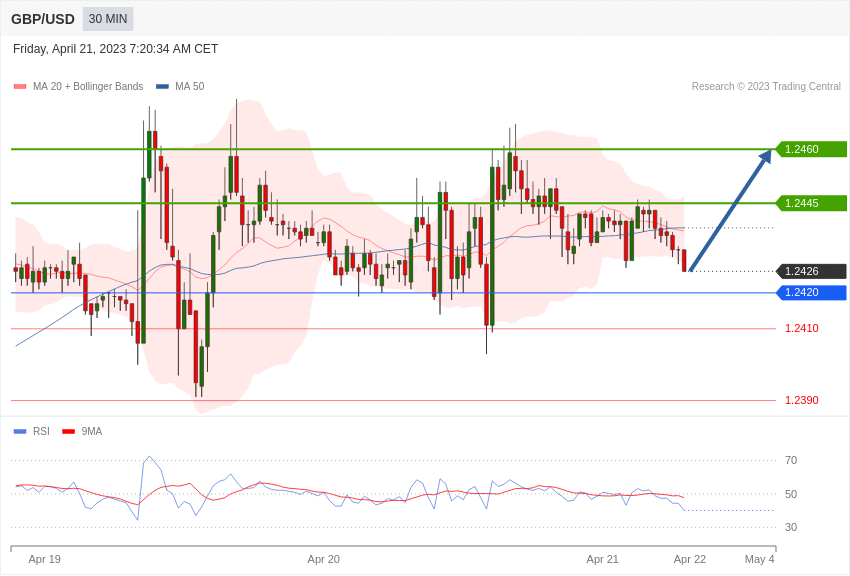This screenshot has height=576, width=850.
Task: Click the Apr 19 date axis label
Action: 44,559
